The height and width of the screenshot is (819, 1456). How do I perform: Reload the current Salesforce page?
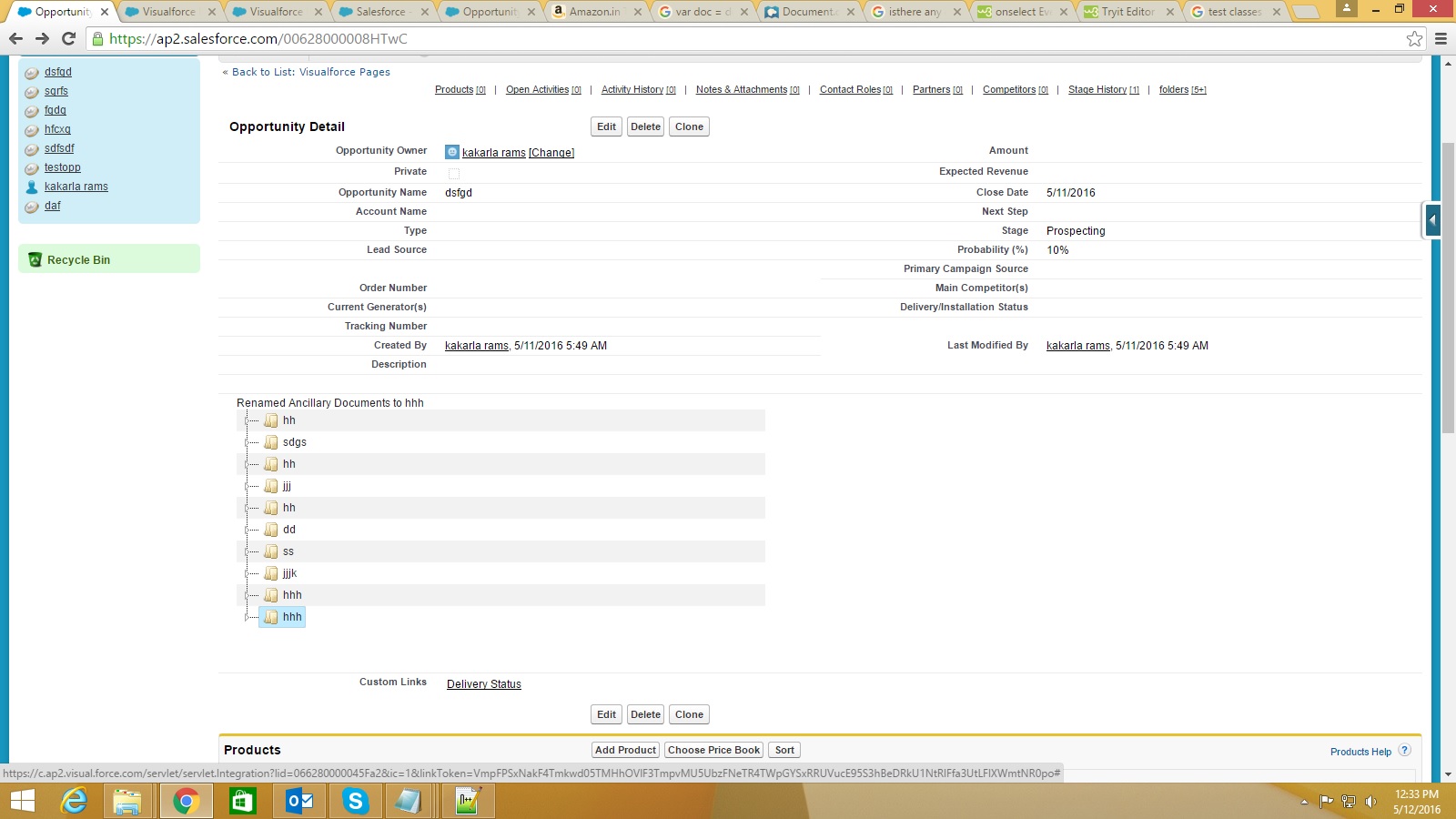pos(68,39)
